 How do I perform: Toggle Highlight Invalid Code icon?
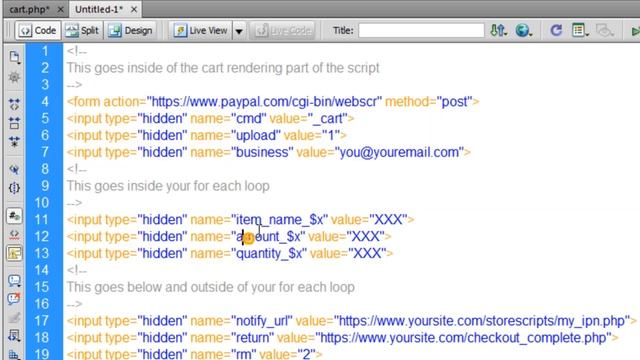[x=14, y=234]
